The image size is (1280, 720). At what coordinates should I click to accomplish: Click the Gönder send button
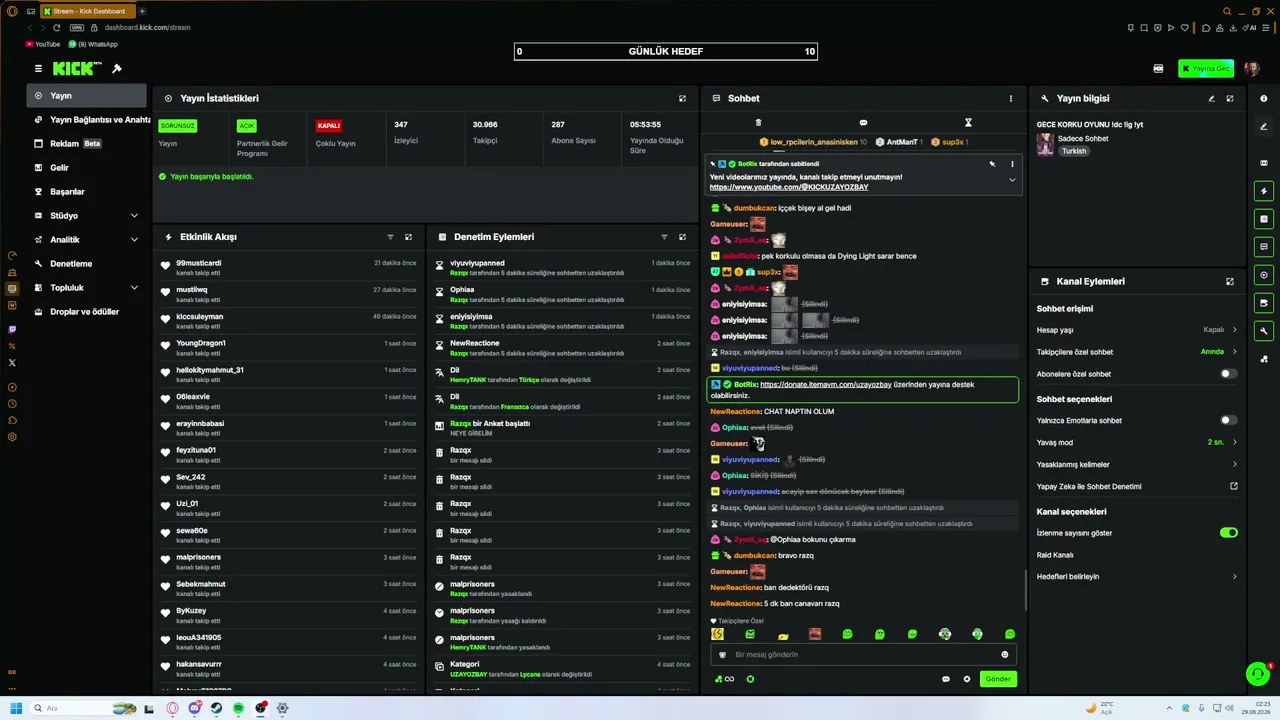(998, 679)
